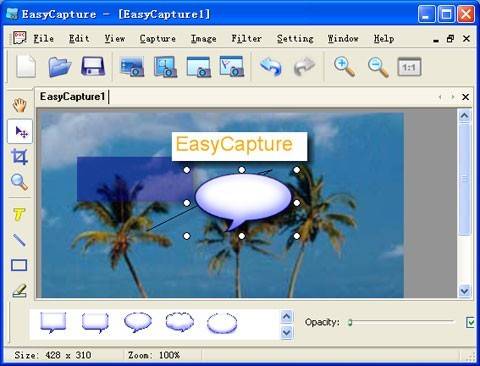480x366 pixels.
Task: Switch to the EasyCapture1 document tab
Action: [x=72, y=97]
